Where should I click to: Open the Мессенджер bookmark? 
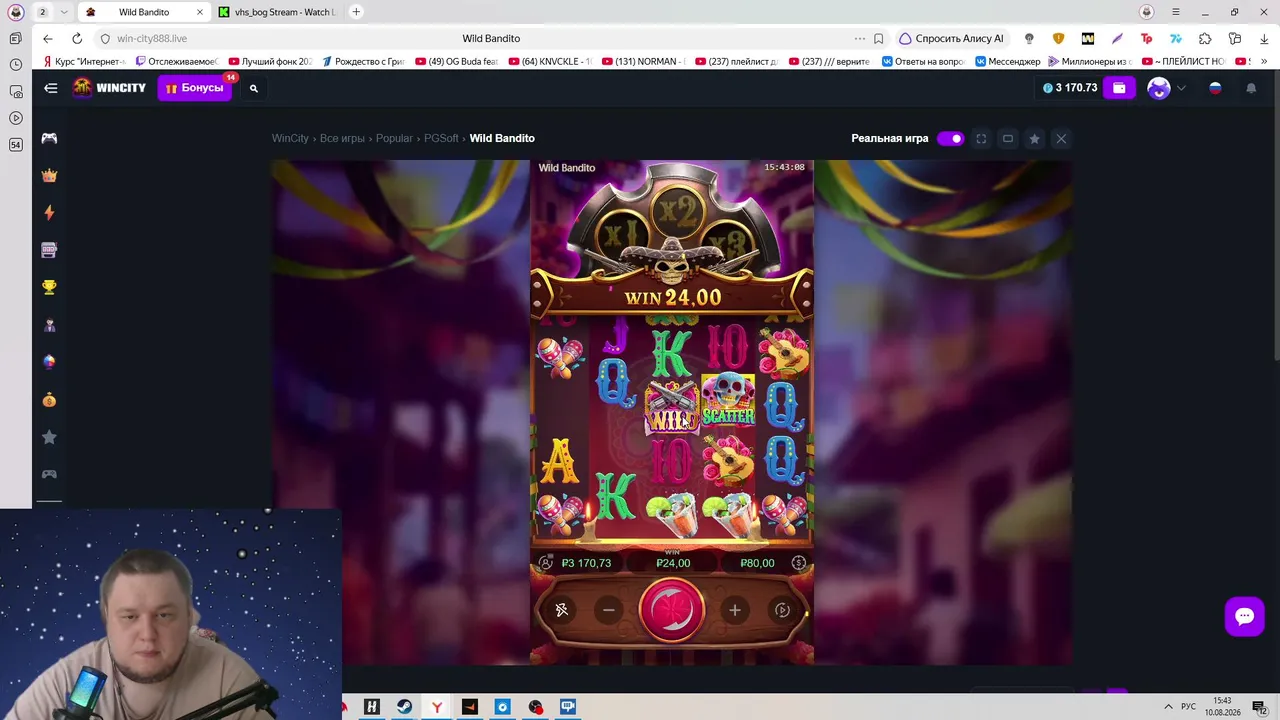1008,62
